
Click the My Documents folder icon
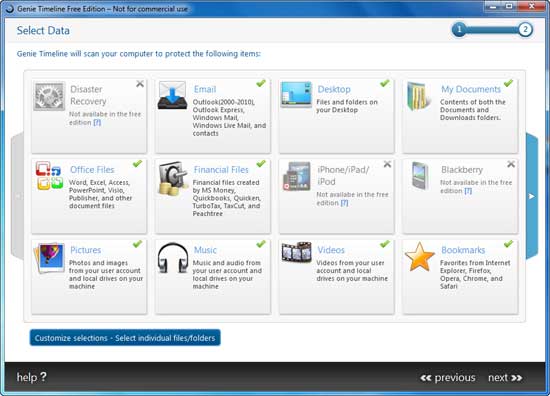pos(419,96)
